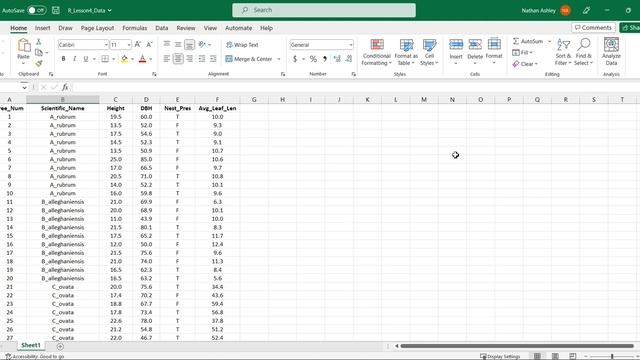Click the Insert Function fx icon
Viewport: 640px width, 360px height.
(x=65, y=87)
